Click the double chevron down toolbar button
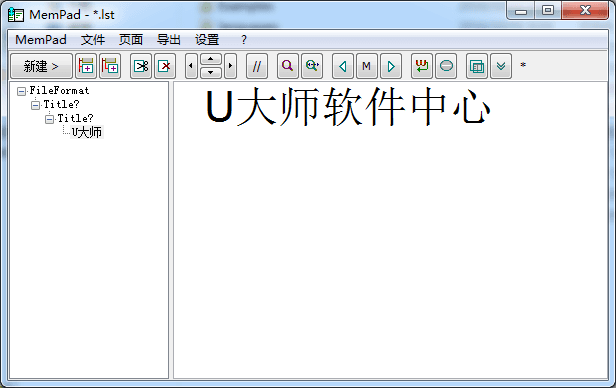 point(501,66)
